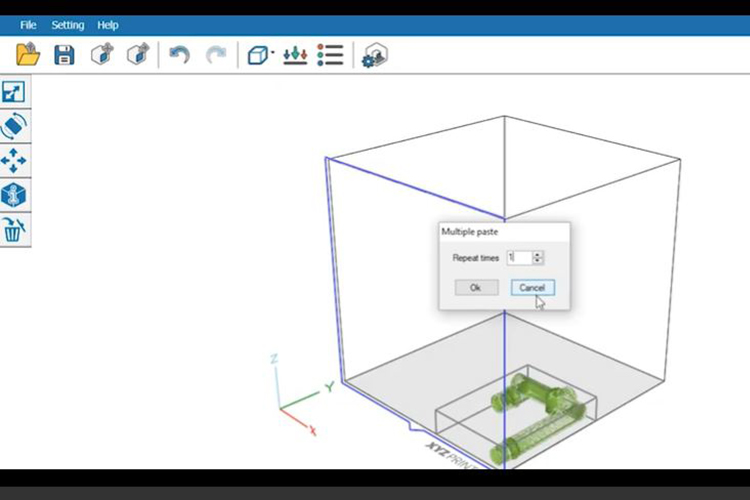Redo the last undone action

[216, 55]
